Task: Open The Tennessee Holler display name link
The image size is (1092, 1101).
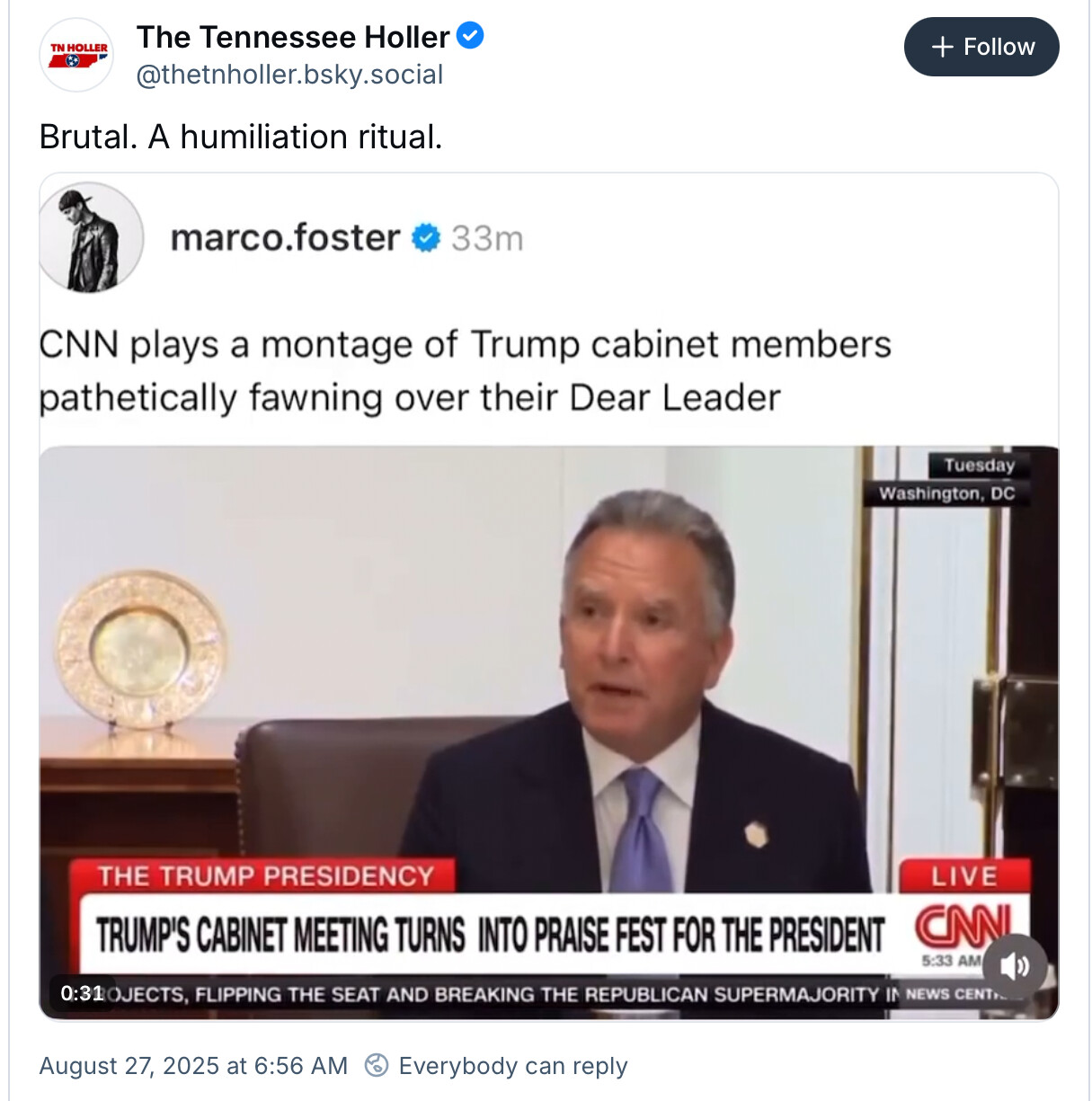Action: click(x=293, y=37)
